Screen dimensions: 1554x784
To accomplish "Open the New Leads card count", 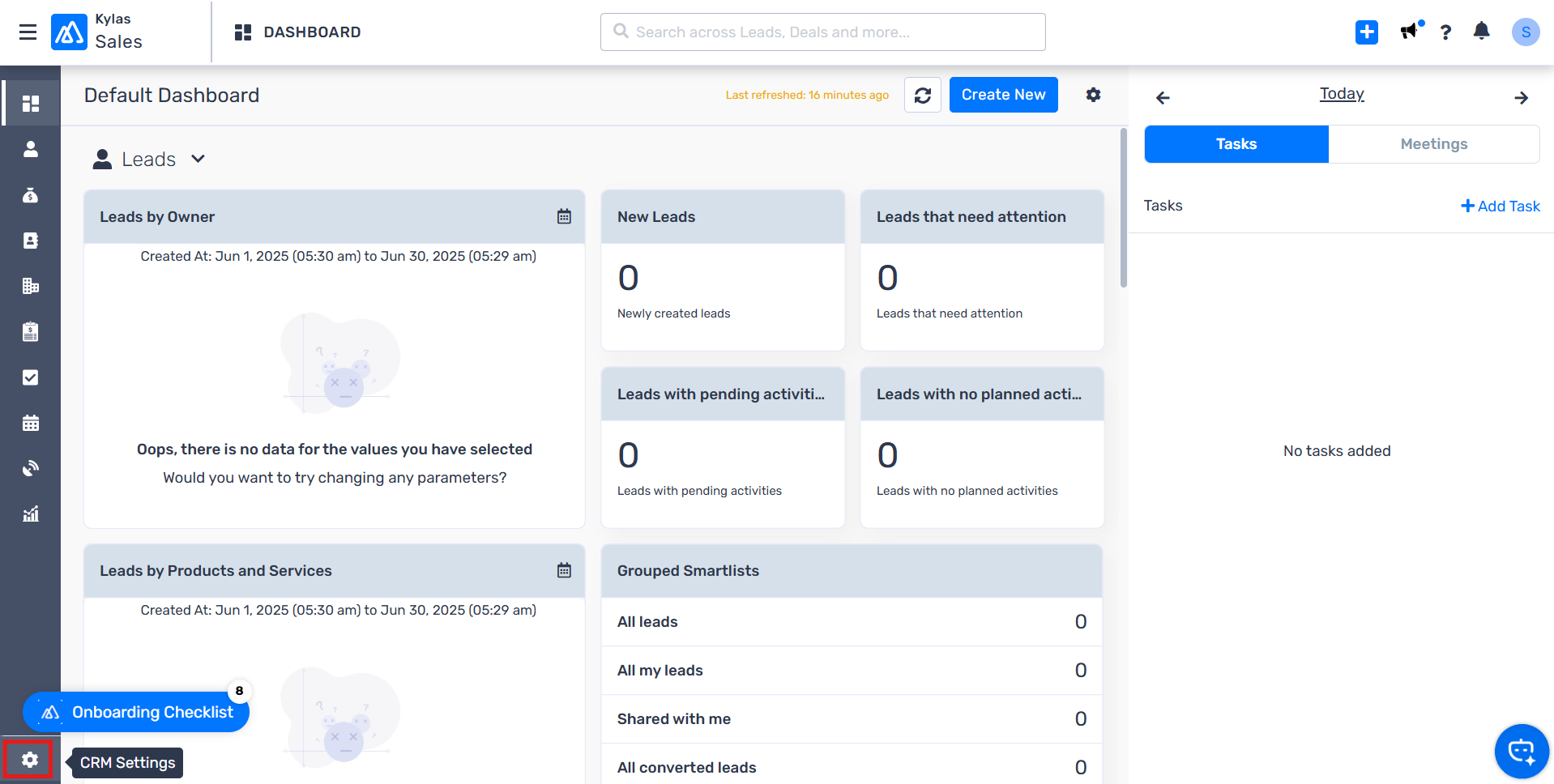I will tap(628, 279).
